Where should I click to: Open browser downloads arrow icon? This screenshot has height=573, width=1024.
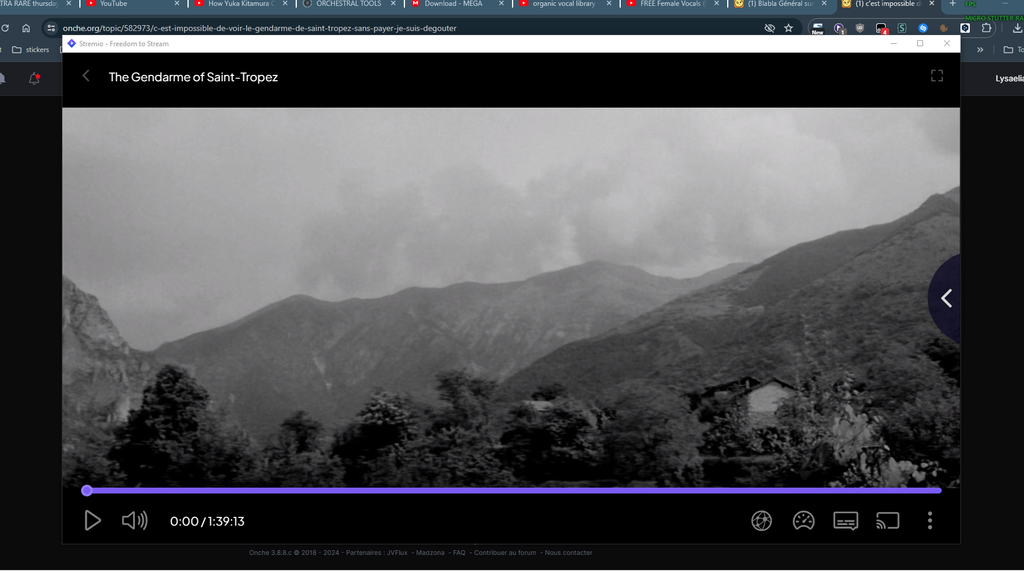pos(1017,28)
